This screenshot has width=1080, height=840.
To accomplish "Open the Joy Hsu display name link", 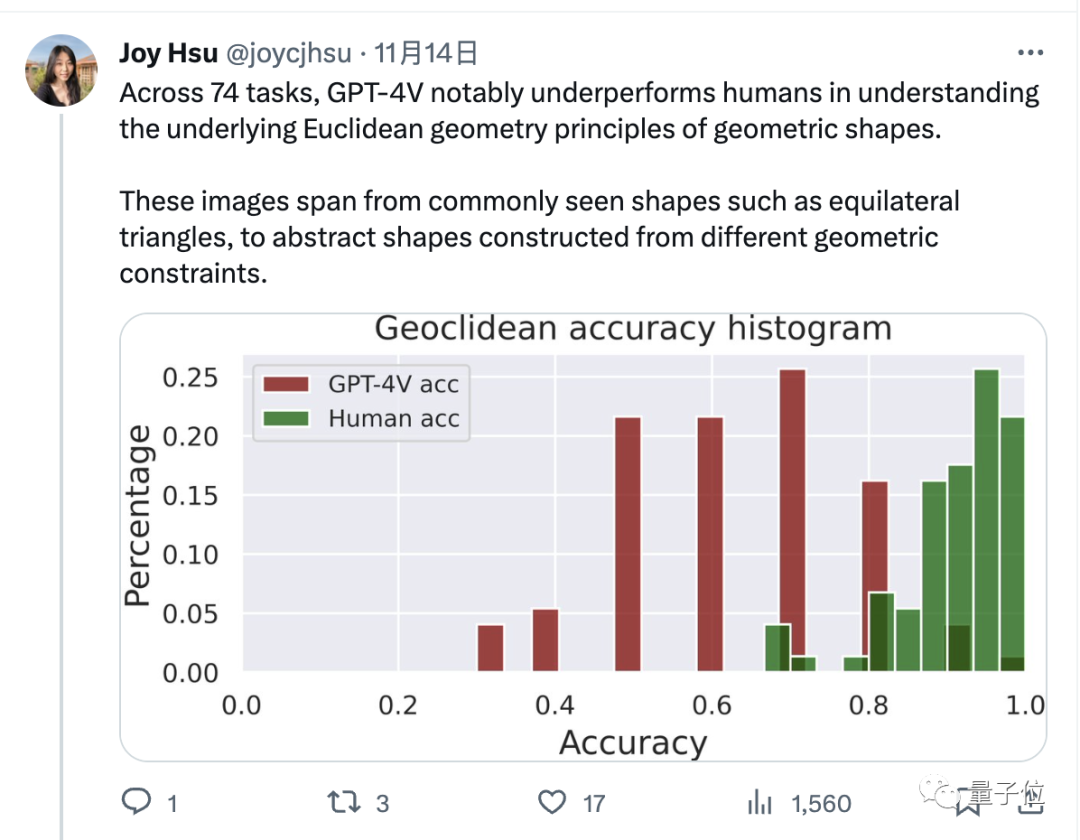I will (x=168, y=53).
